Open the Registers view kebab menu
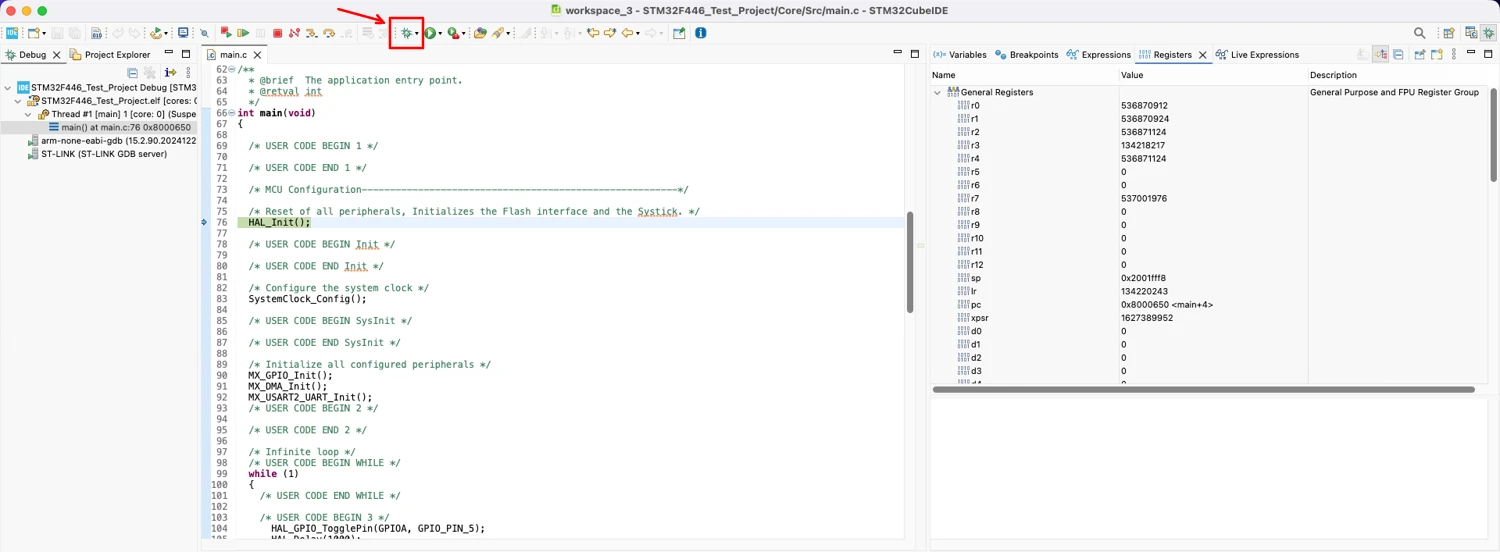The image size is (1500, 552). 1454,54
